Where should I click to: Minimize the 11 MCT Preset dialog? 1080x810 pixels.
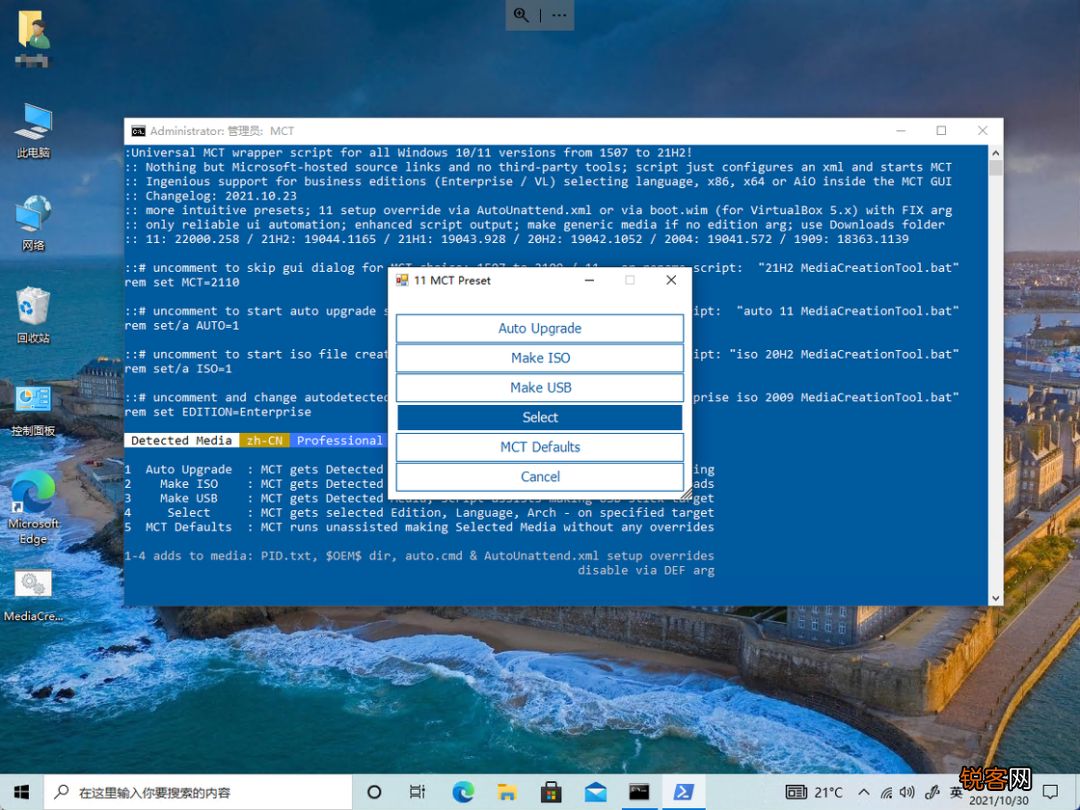pyautogui.click(x=589, y=280)
